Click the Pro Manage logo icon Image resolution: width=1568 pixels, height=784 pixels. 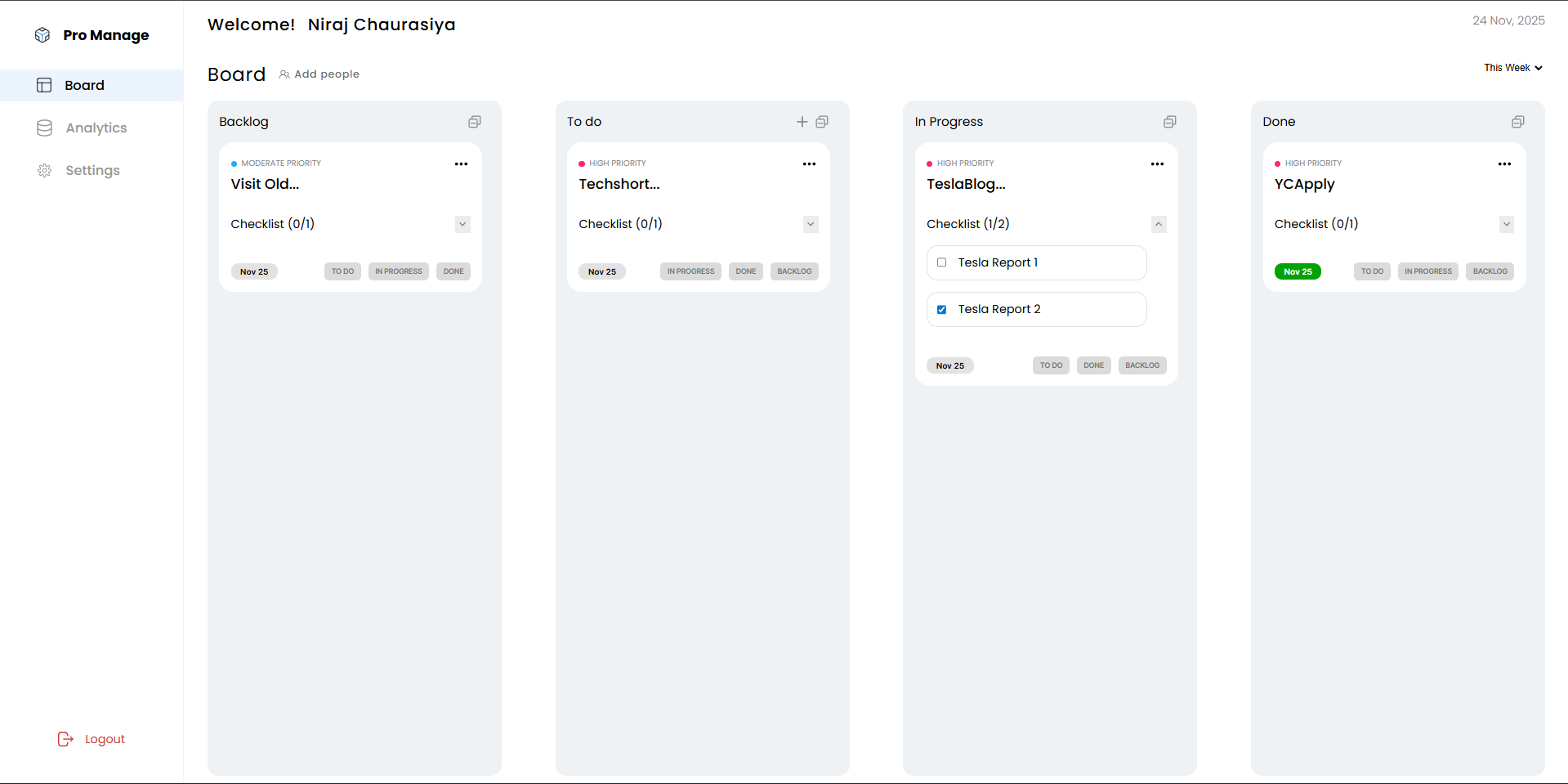[42, 35]
